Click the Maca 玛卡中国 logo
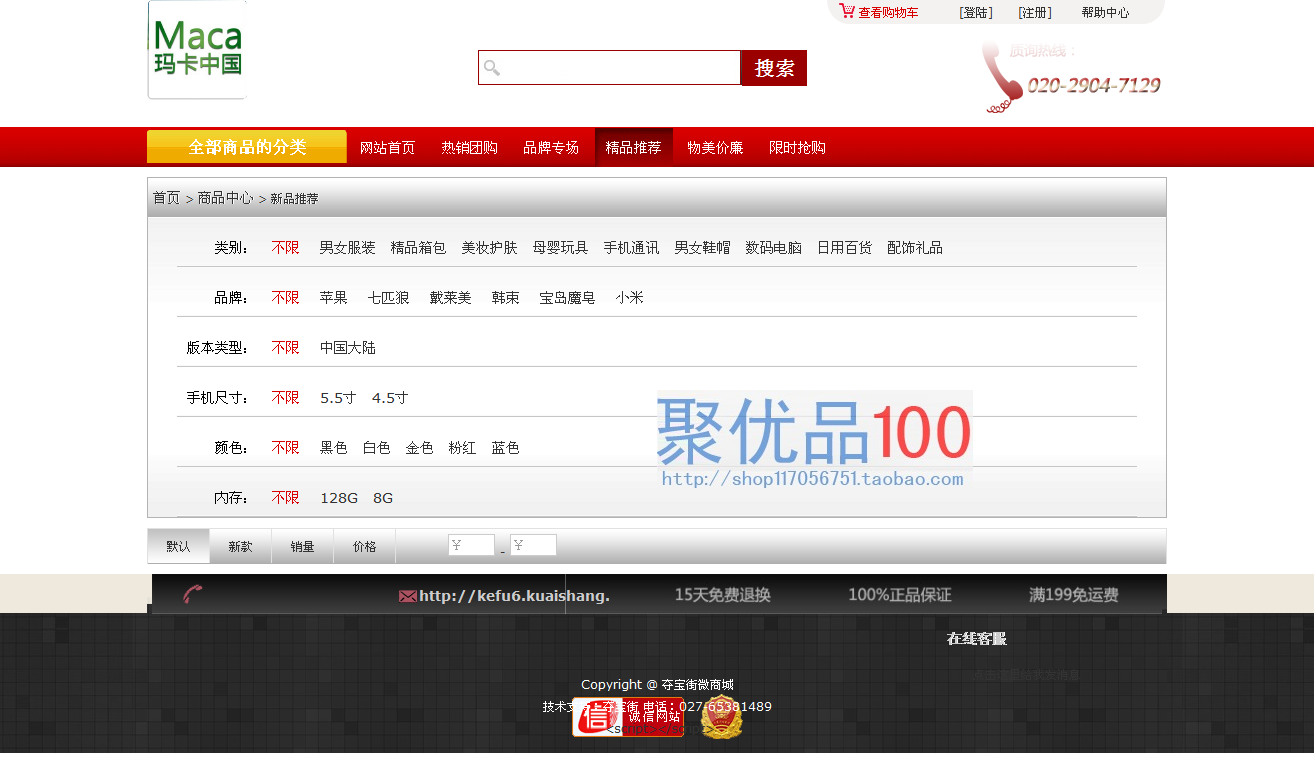This screenshot has height=781, width=1314. [197, 50]
